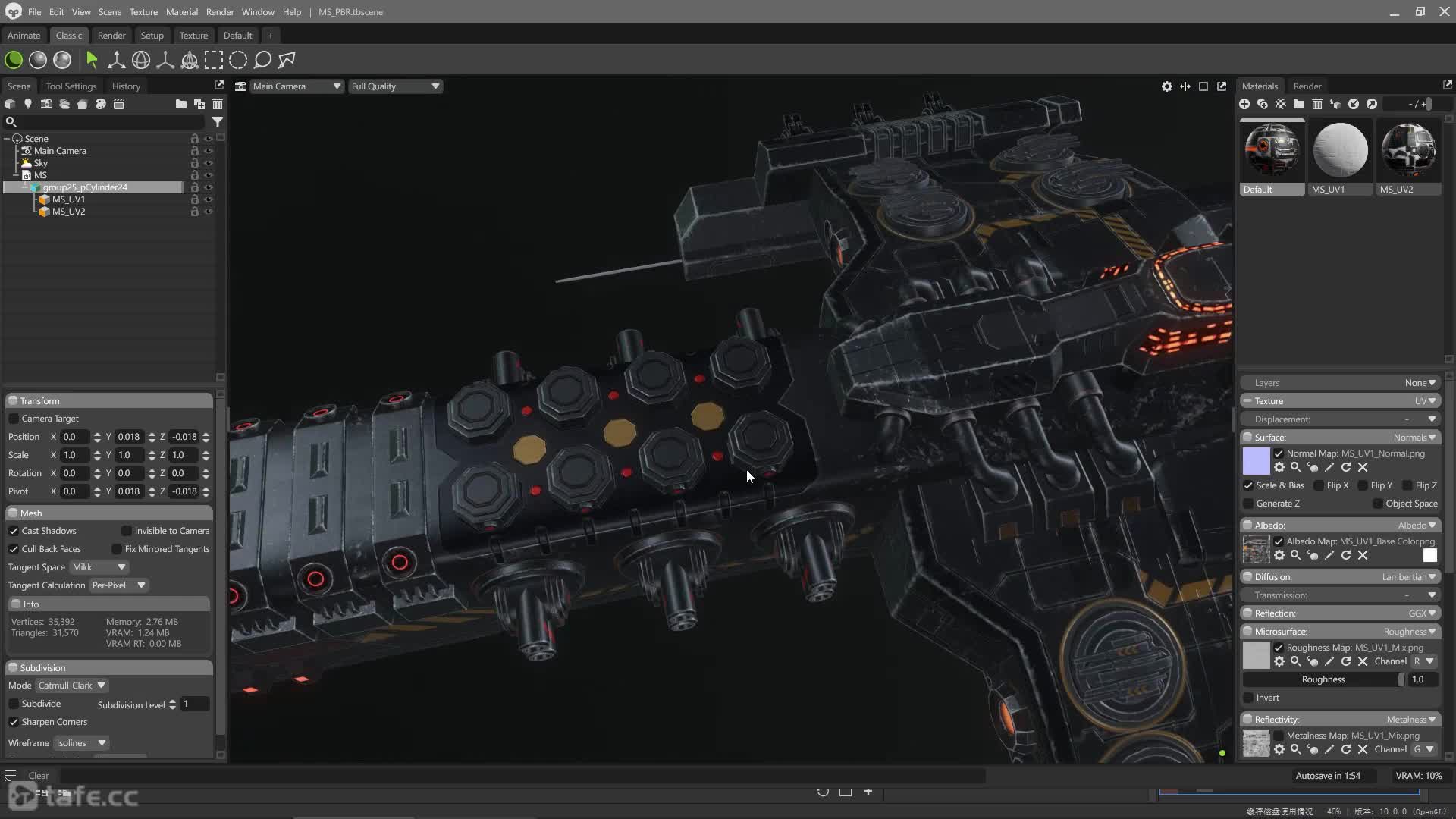This screenshot has height=819, width=1456.
Task: Expand the Tangent Space Mikk dropdown
Action: click(x=99, y=567)
